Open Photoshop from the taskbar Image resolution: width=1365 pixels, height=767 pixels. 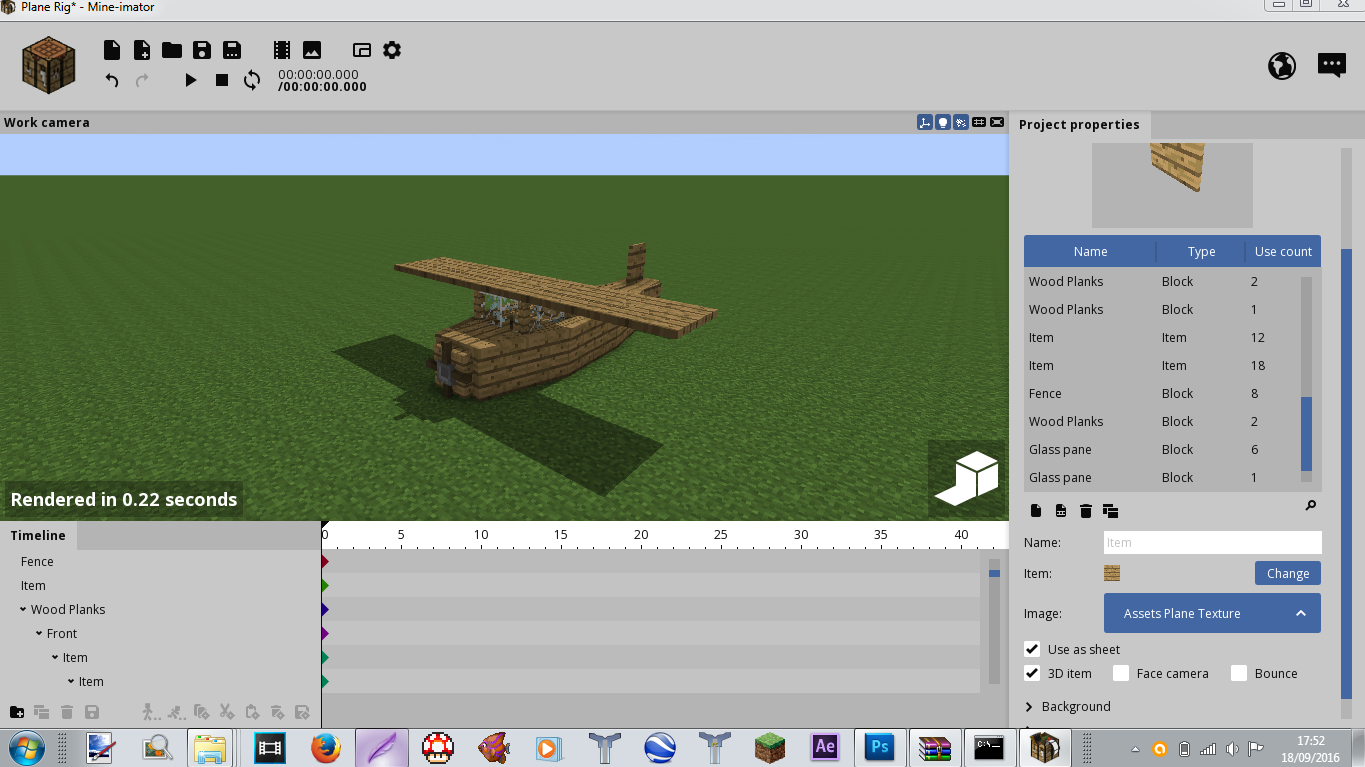[x=880, y=747]
